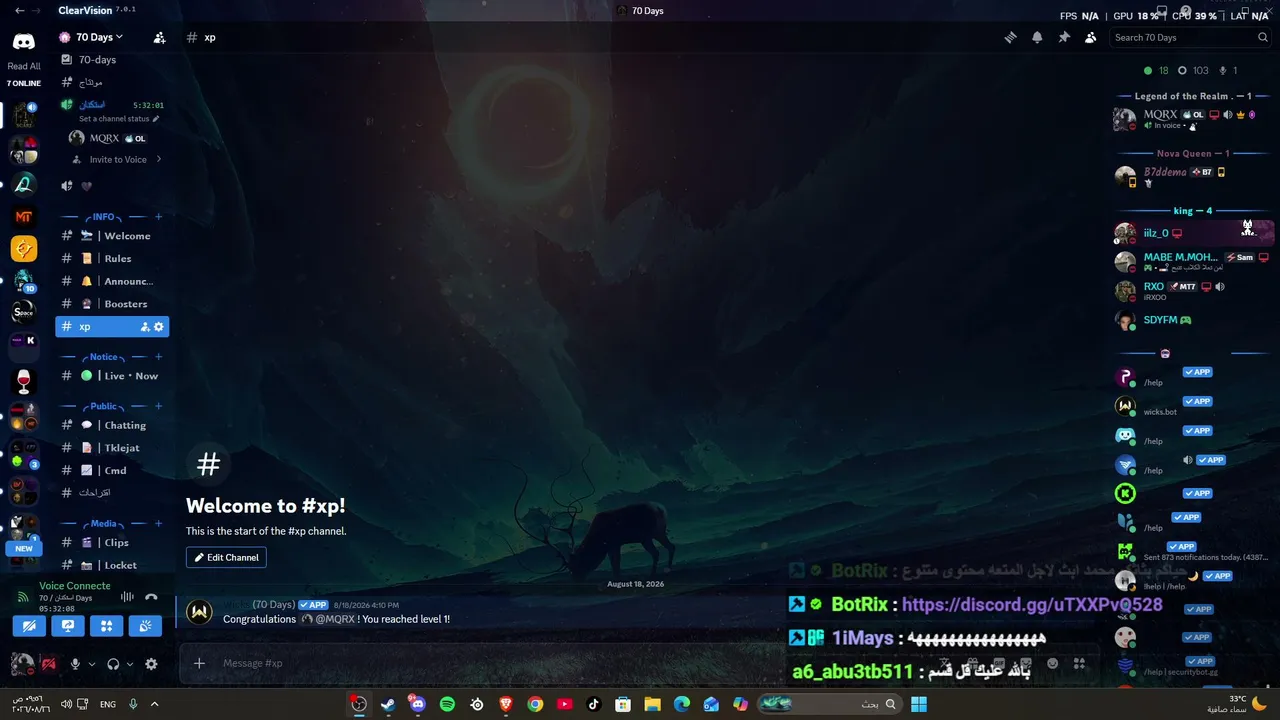Share your screen in voice
The width and height of the screenshot is (1280, 720).
(x=68, y=627)
